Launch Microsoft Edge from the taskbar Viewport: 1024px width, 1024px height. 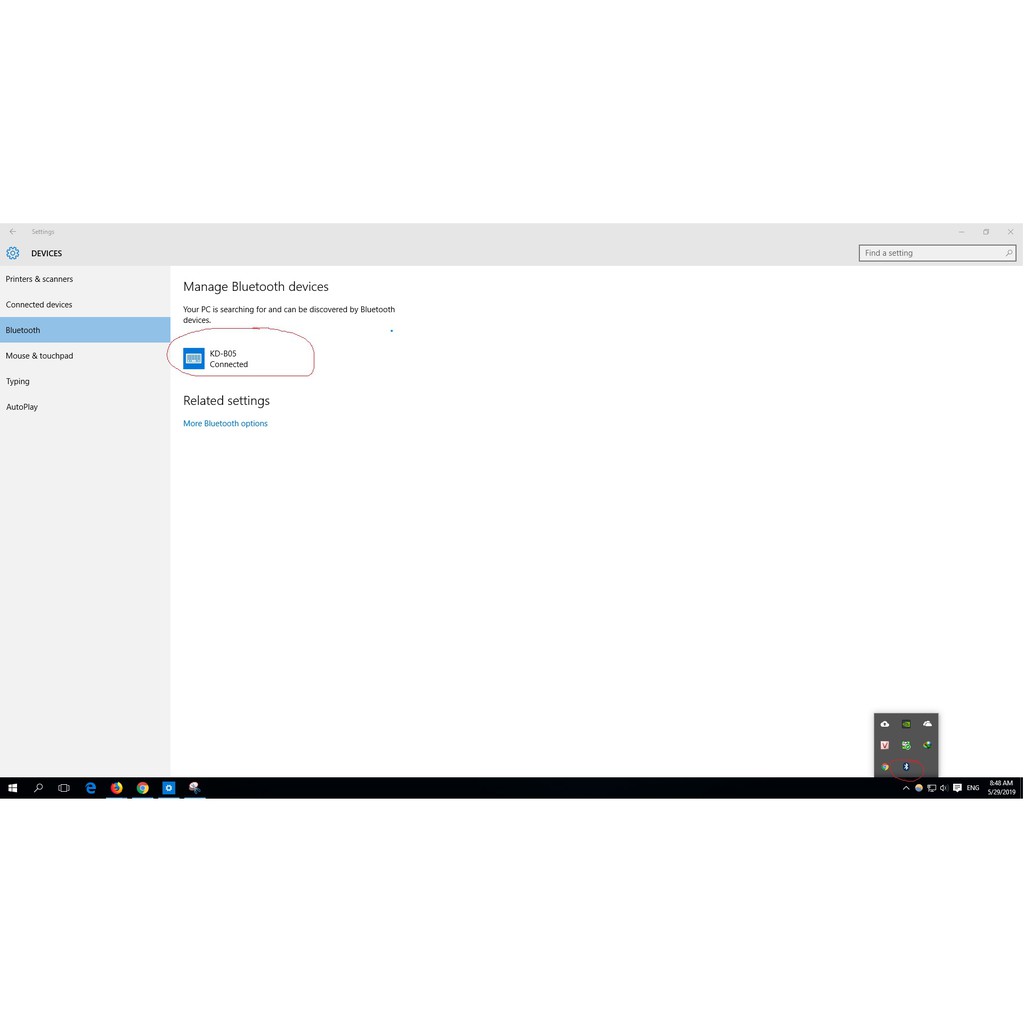point(90,788)
